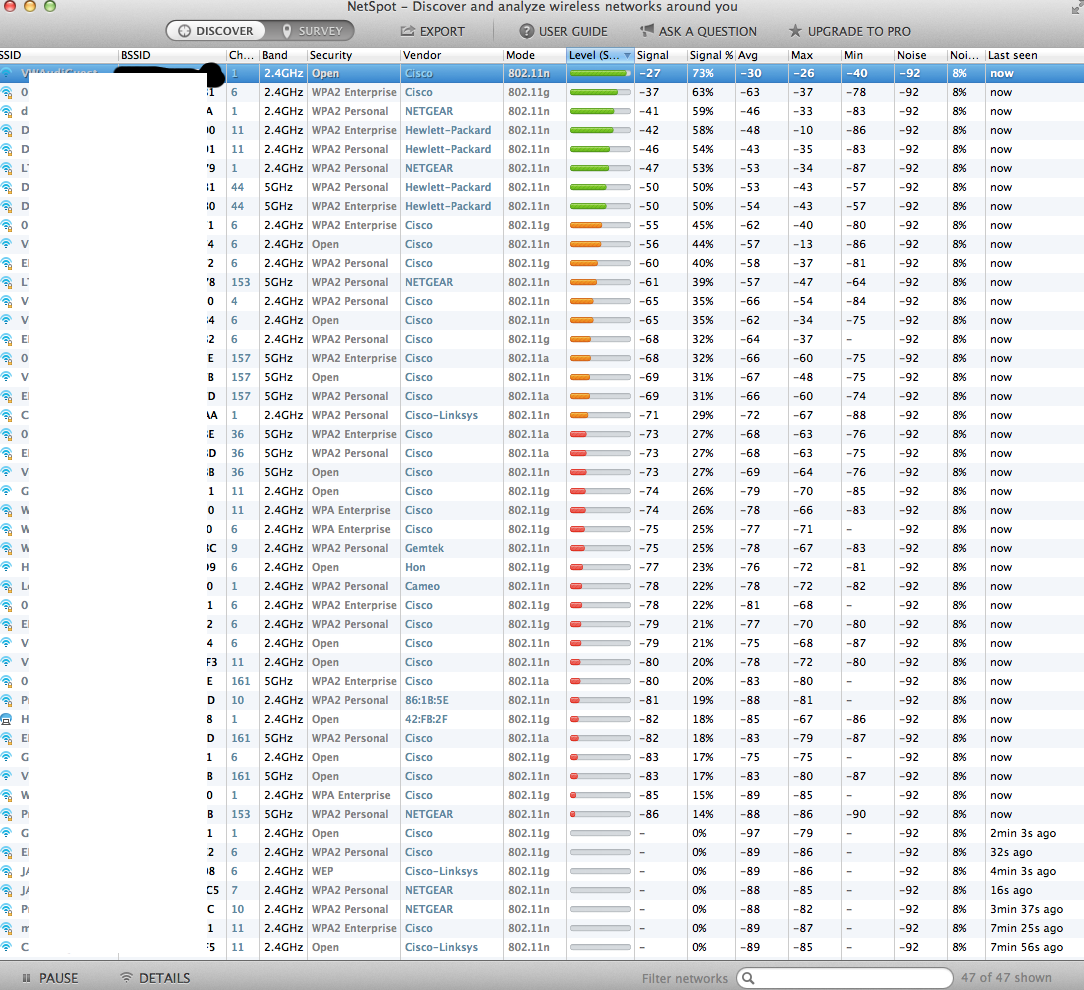The width and height of the screenshot is (1084, 990).
Task: Click the Wi-Fi icon in the '3min 37s ago' row
Action: pyautogui.click(x=7, y=909)
